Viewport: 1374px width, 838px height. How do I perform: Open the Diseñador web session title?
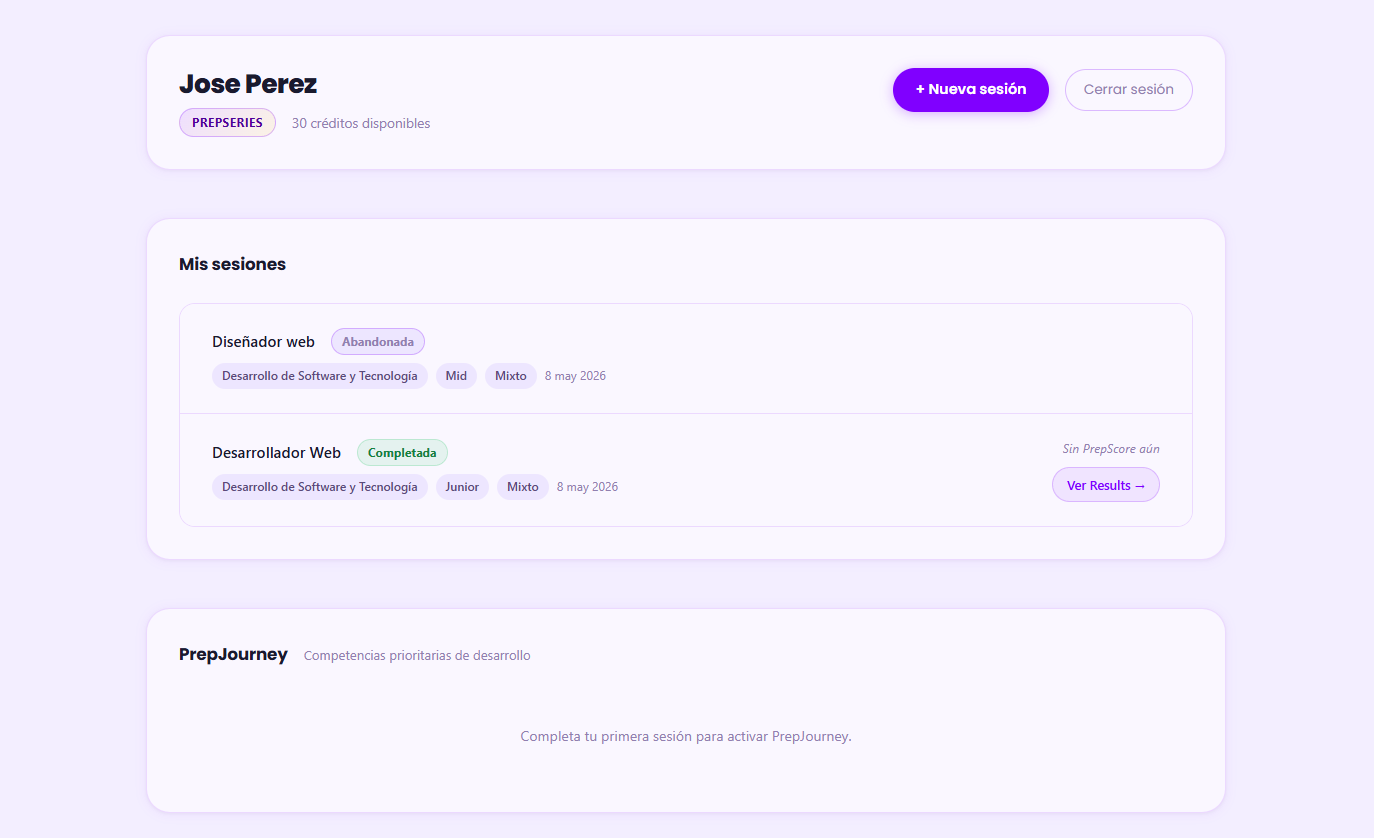[263, 342]
